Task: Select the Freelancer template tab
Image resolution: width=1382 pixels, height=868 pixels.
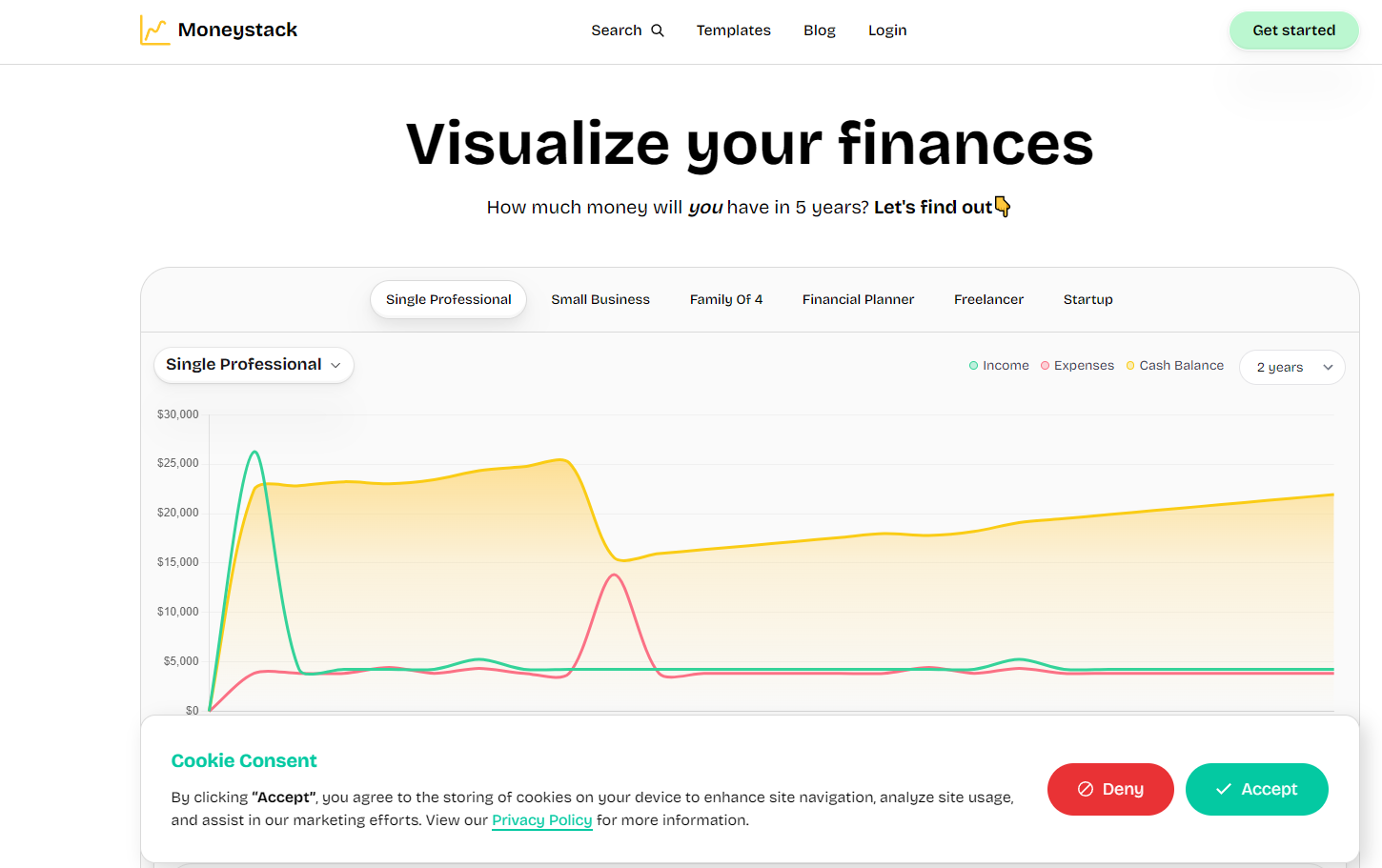Action: [x=988, y=299]
